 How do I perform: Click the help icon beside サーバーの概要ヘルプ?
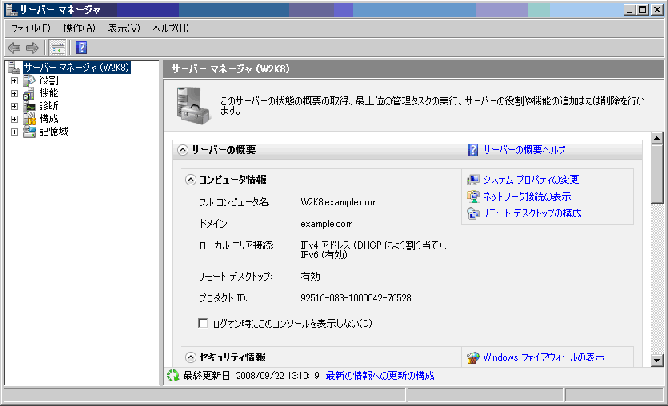473,150
